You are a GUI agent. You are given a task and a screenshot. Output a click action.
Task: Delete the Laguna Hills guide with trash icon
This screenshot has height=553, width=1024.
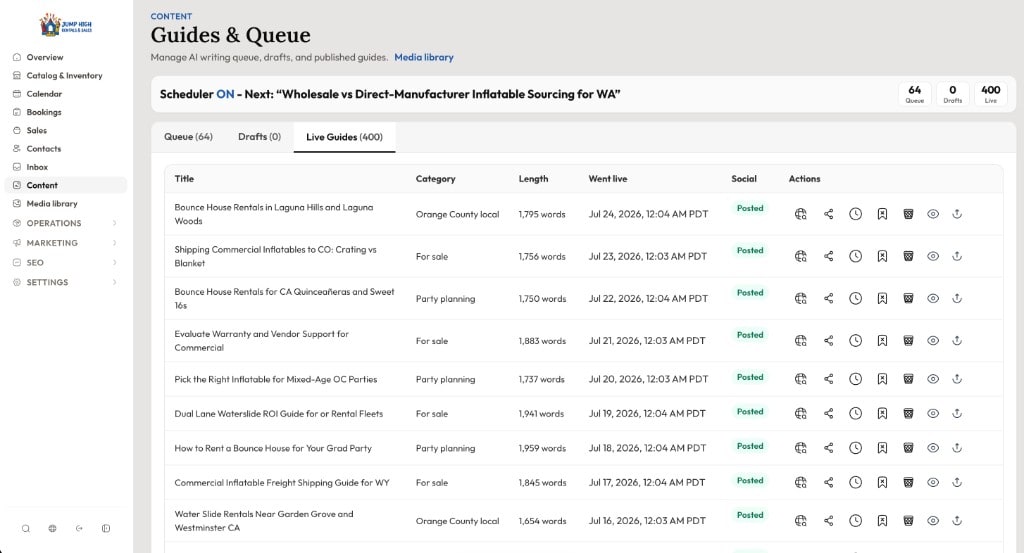[x=908, y=214]
